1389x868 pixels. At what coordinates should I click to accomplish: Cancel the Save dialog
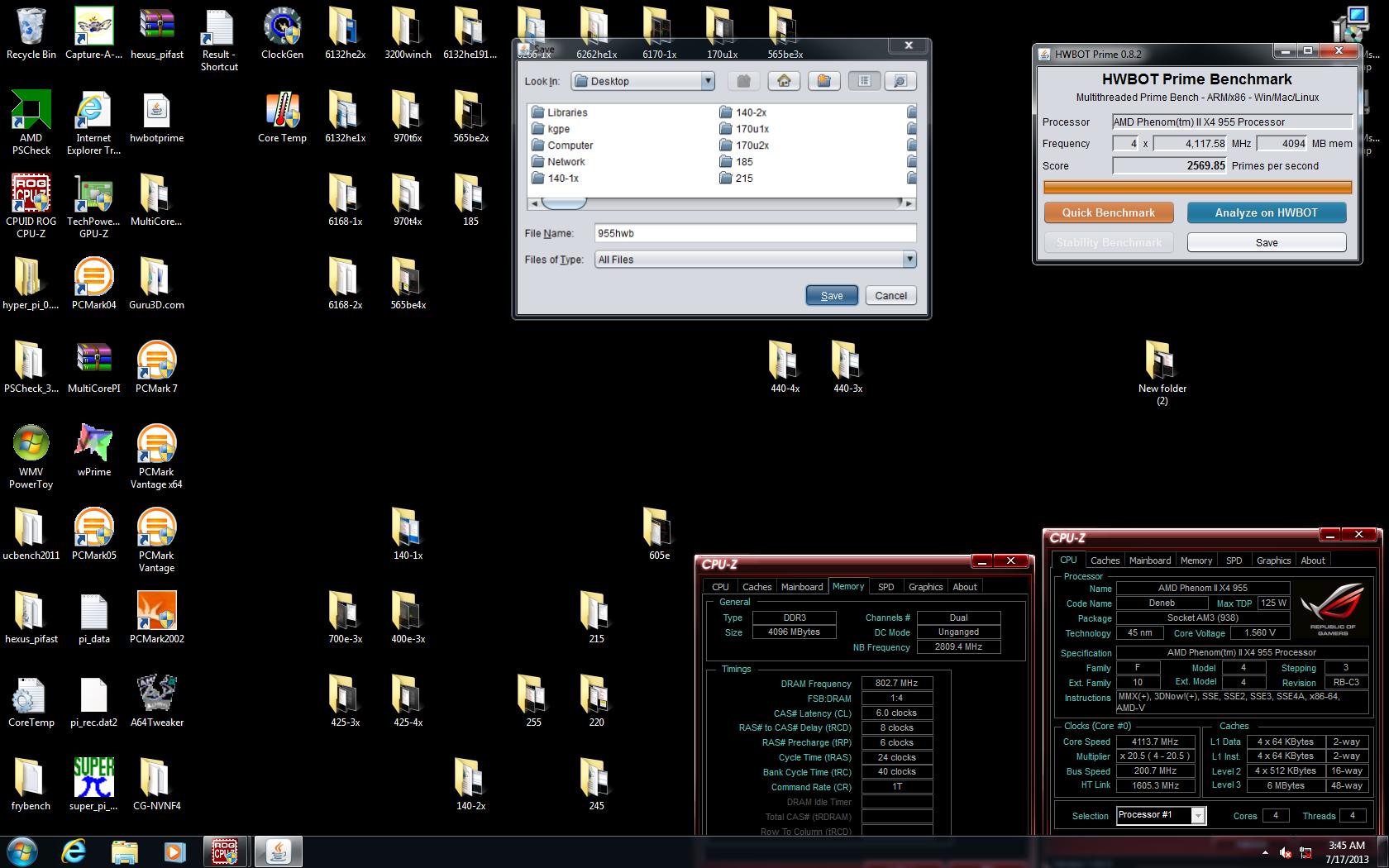pos(890,295)
